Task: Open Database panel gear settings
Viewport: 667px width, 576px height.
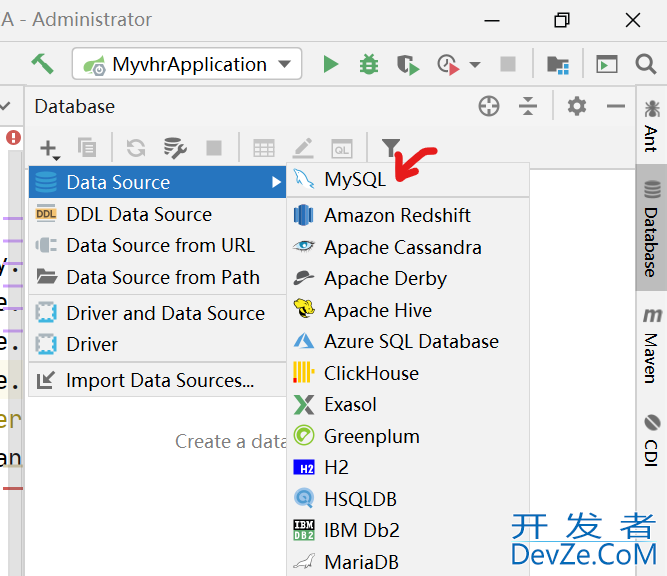Action: 577,106
